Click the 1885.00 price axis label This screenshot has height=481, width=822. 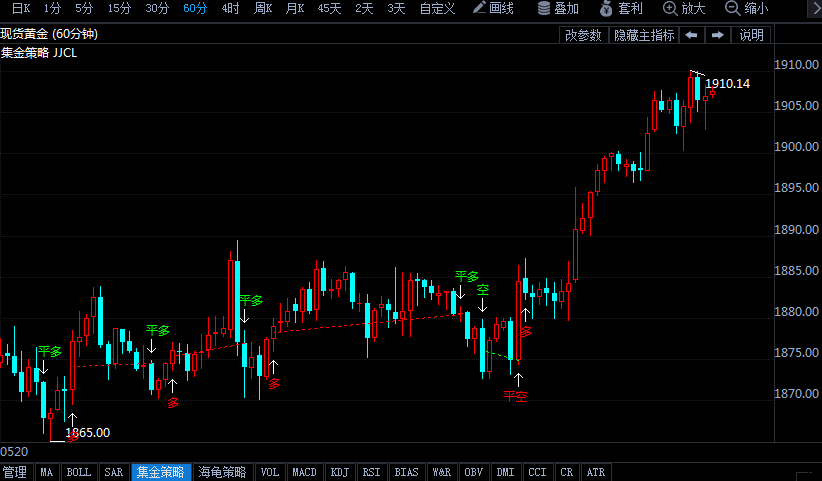796,271
